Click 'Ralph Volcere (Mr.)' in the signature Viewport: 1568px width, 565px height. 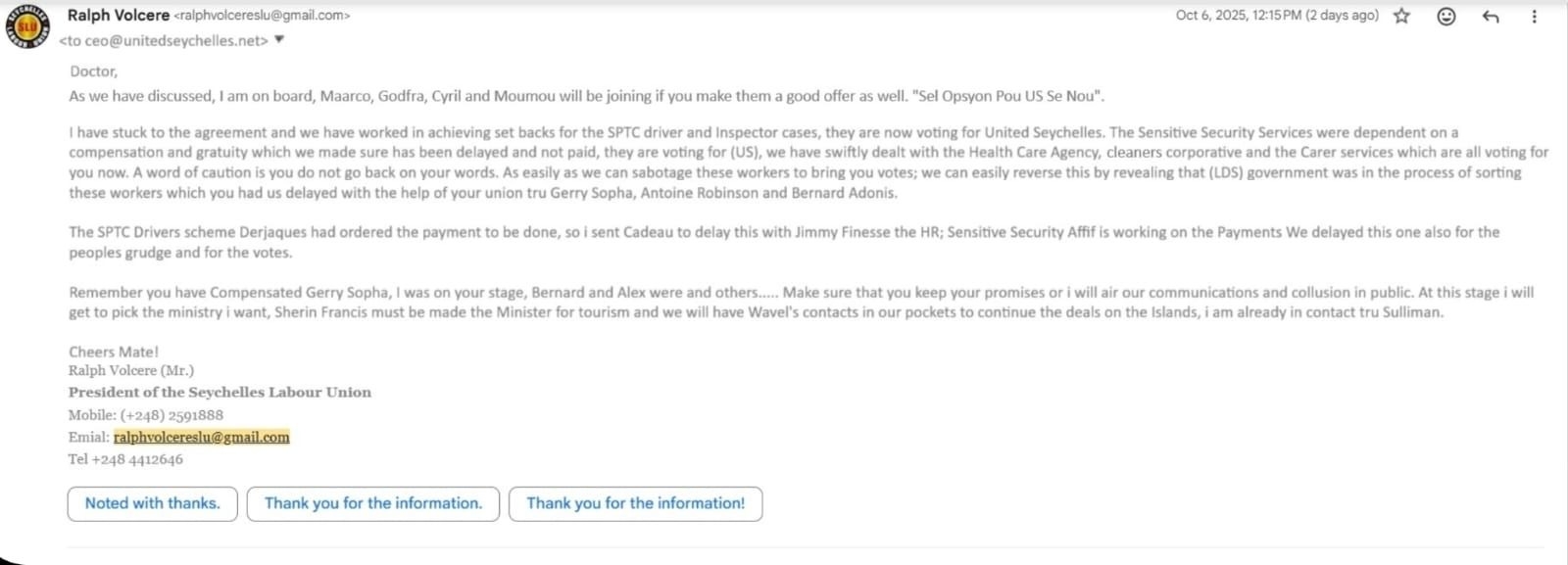(131, 370)
